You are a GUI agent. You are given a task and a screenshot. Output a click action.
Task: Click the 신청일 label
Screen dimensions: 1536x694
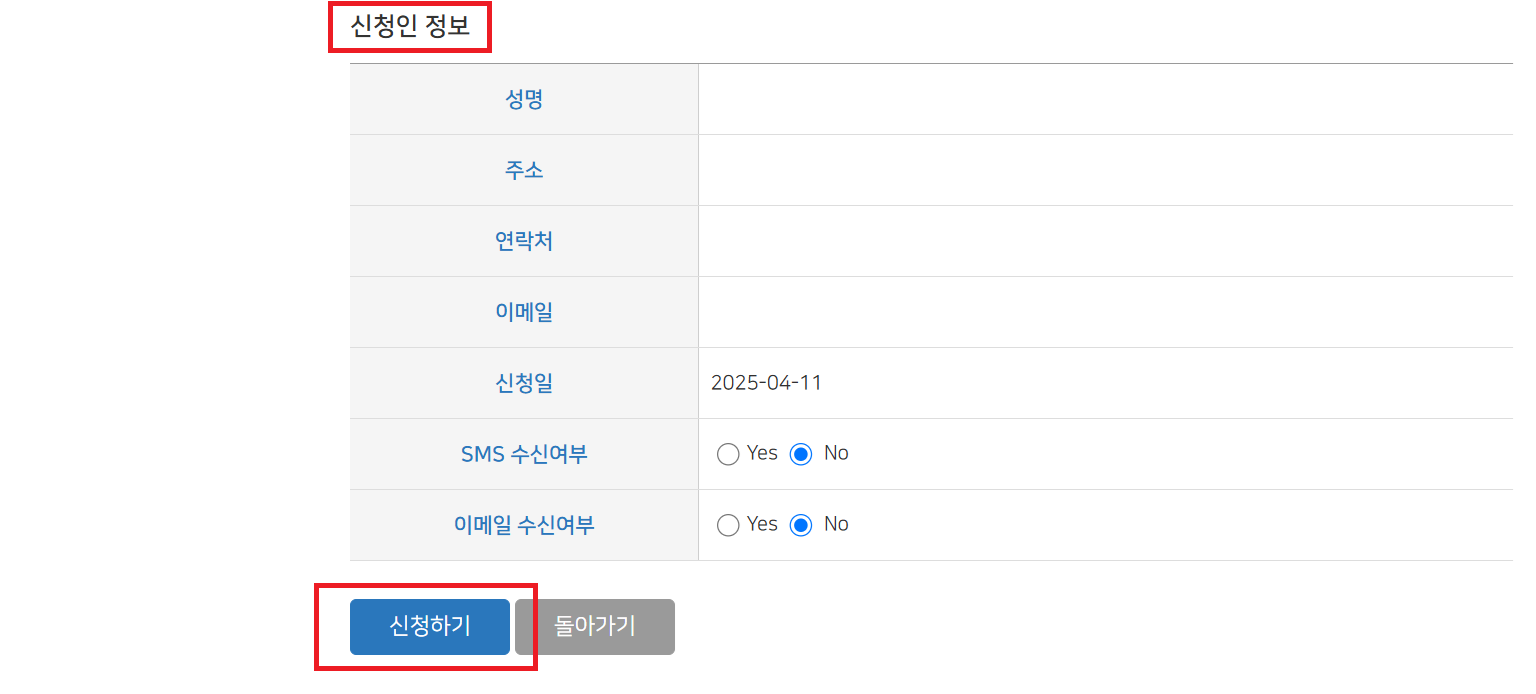524,383
